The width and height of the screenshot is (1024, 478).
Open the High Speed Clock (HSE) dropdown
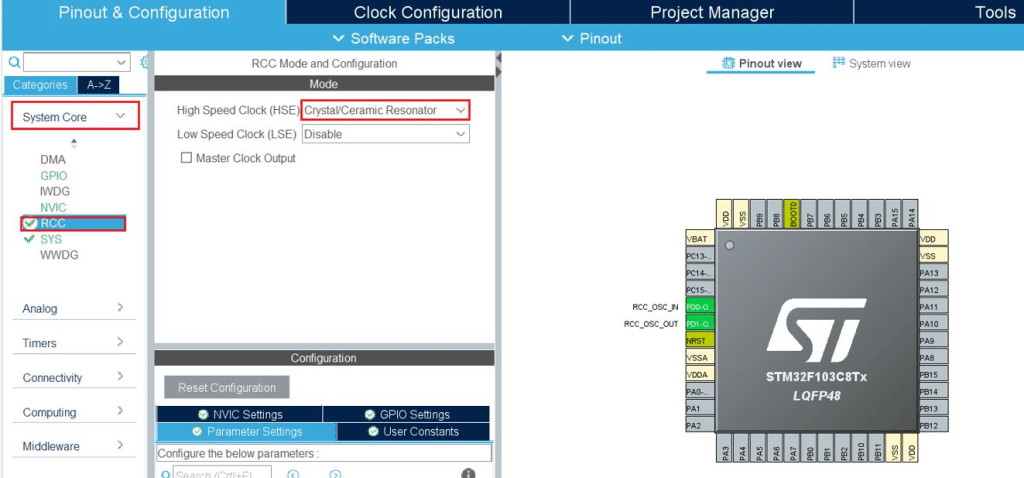pos(385,110)
